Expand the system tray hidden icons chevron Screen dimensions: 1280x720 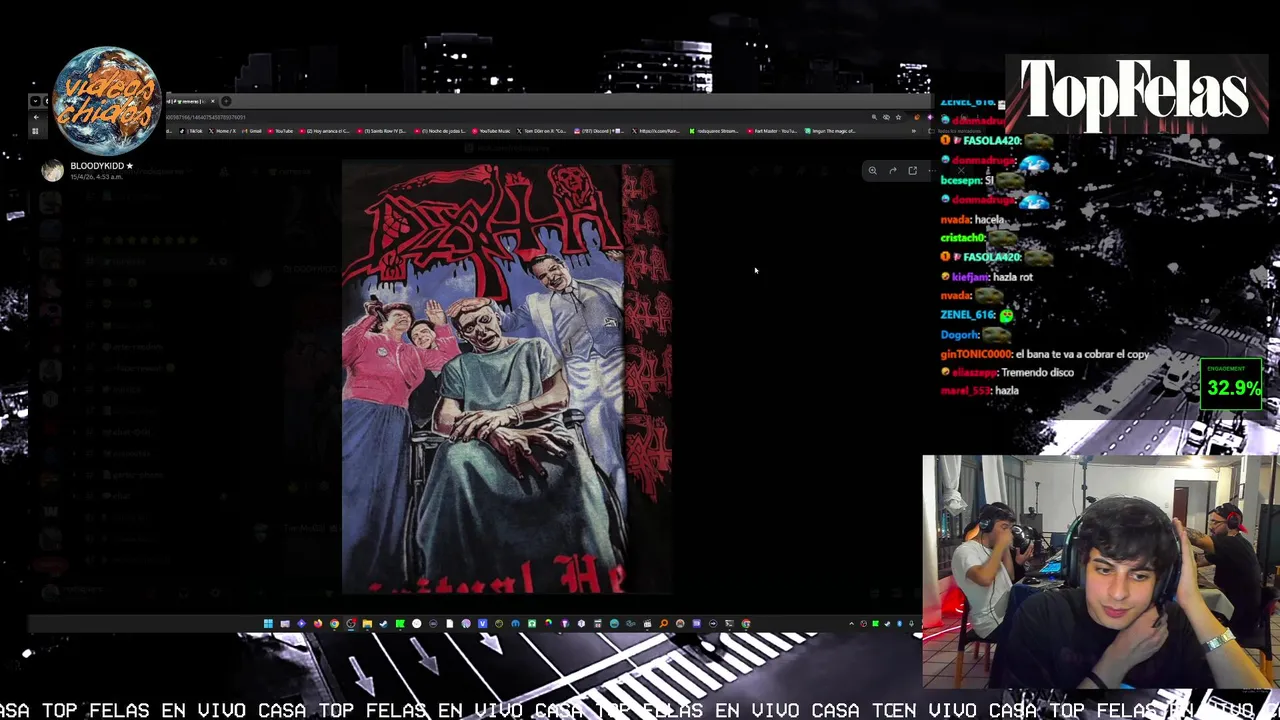[x=851, y=624]
